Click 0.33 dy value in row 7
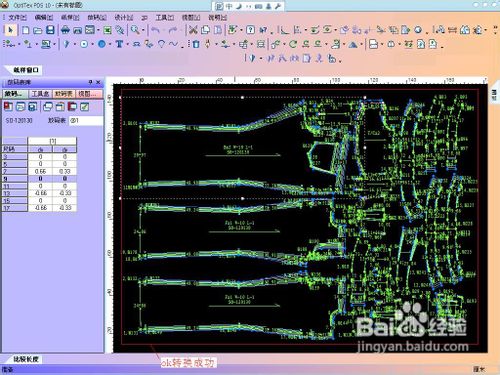The height and width of the screenshot is (375, 500). (x=65, y=171)
